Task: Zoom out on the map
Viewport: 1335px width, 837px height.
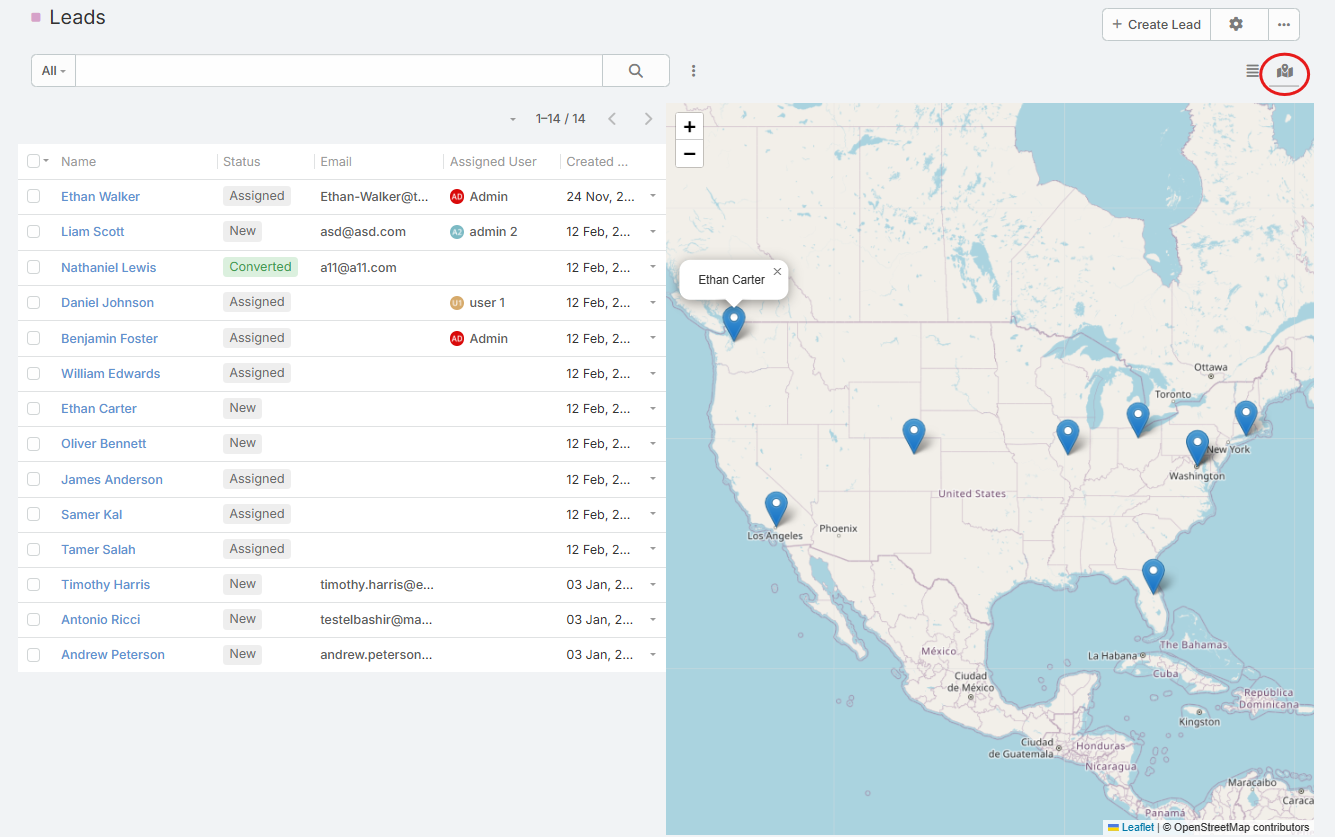Action: pyautogui.click(x=690, y=154)
